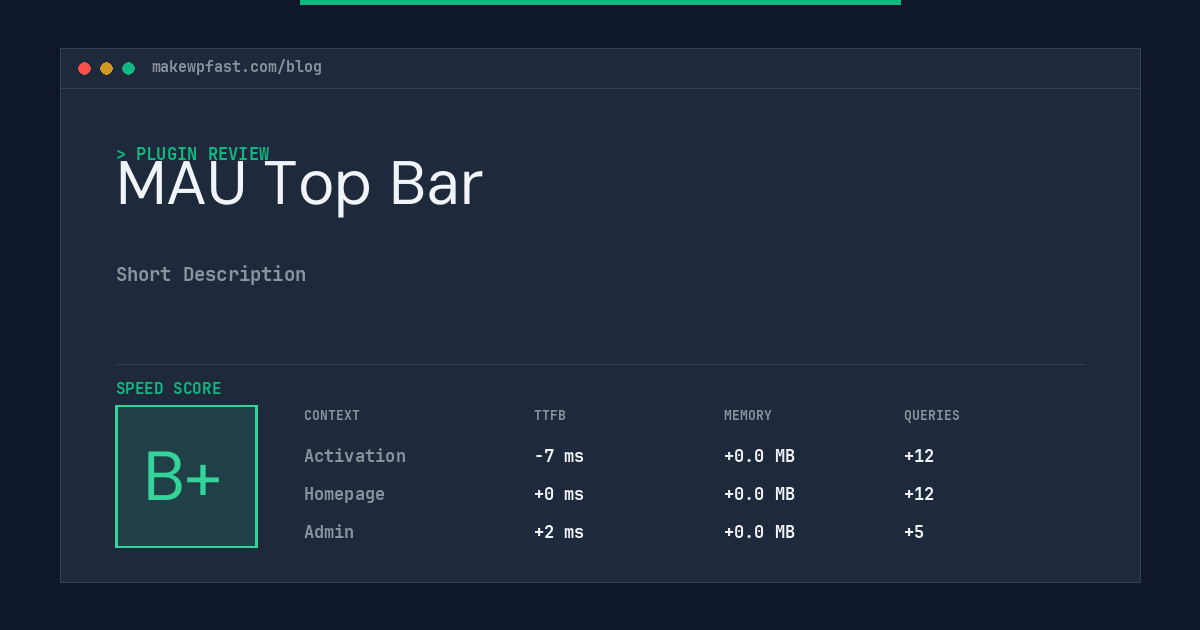This screenshot has width=1200, height=630.
Task: Click the 'MAU Top Bar' title
Action: (299, 184)
